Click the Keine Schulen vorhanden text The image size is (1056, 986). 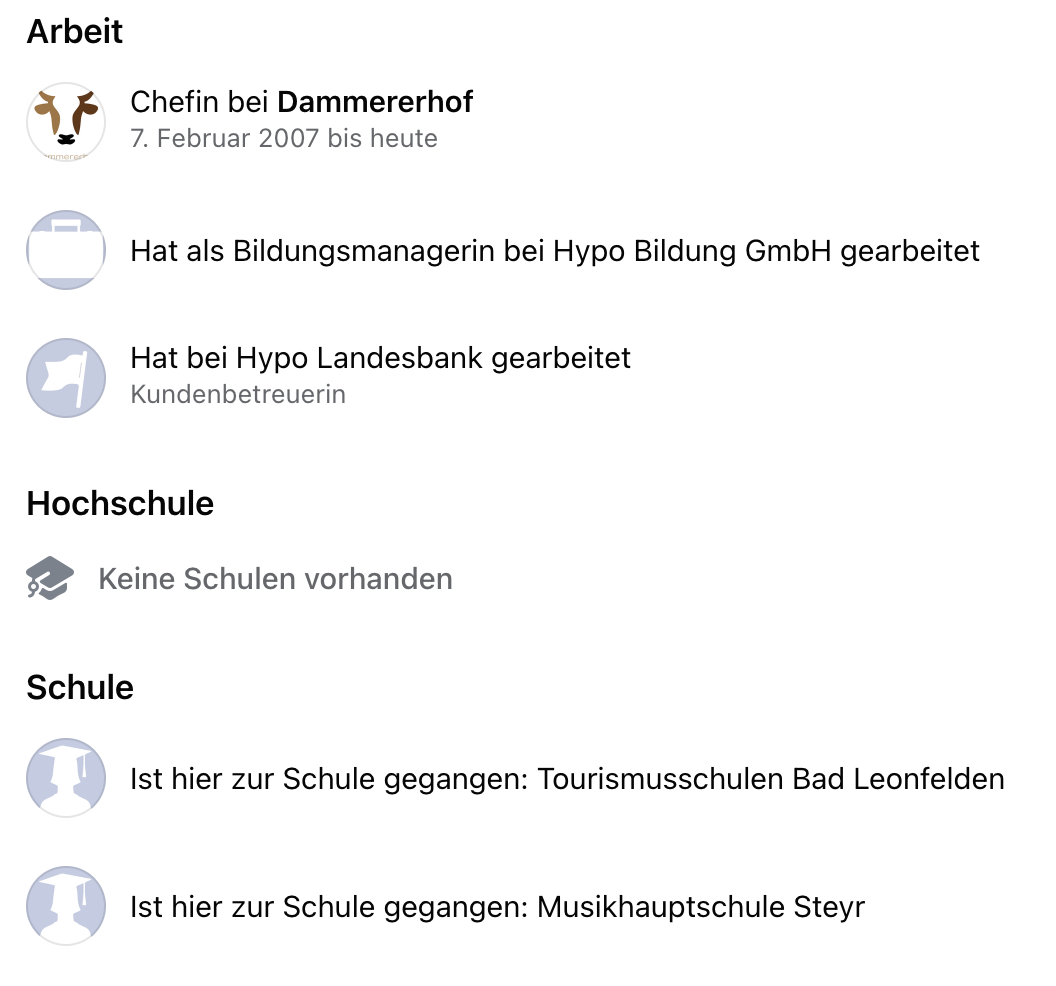coord(275,579)
